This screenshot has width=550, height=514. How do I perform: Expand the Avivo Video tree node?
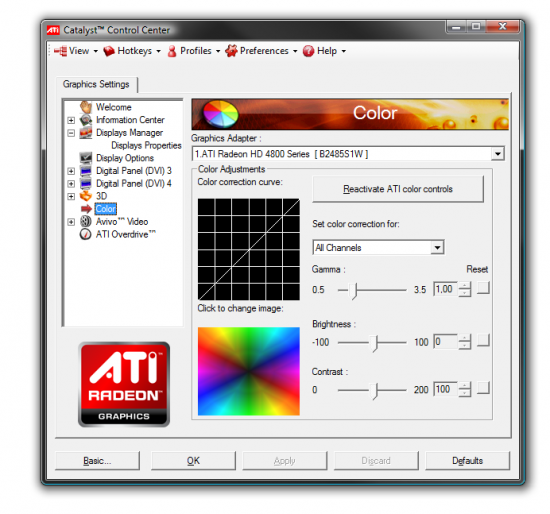[71, 222]
